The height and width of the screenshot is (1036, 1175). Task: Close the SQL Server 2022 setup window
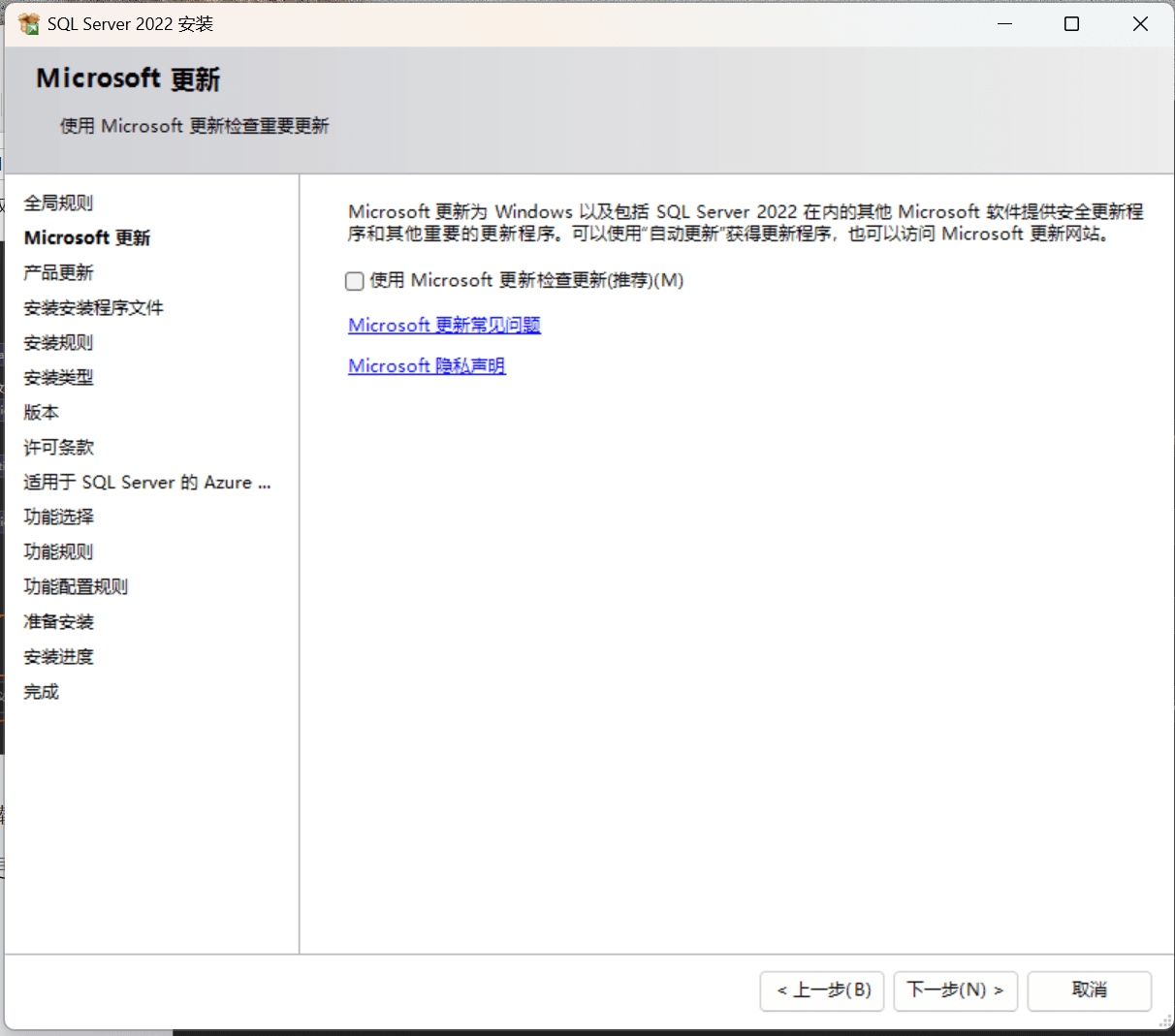[1140, 23]
